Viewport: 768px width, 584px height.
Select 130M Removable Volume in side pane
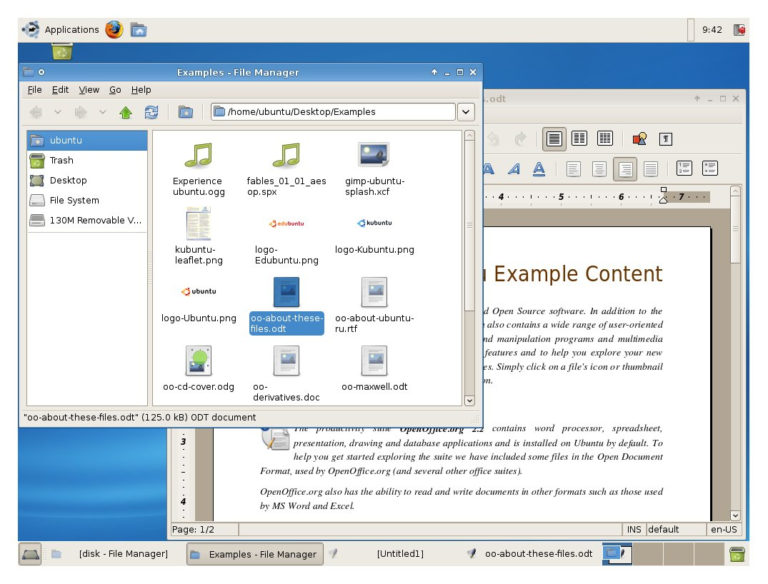coord(87,220)
